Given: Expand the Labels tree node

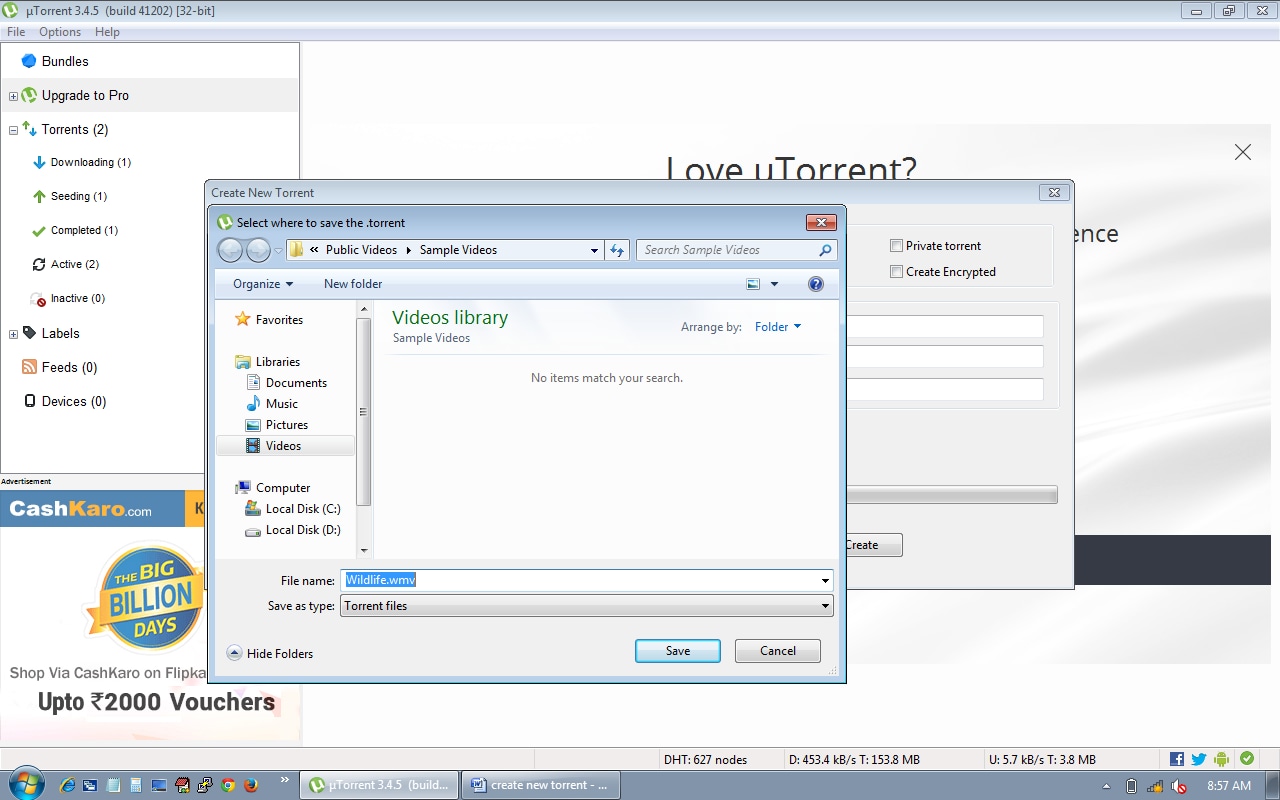Looking at the screenshot, I should [x=13, y=334].
